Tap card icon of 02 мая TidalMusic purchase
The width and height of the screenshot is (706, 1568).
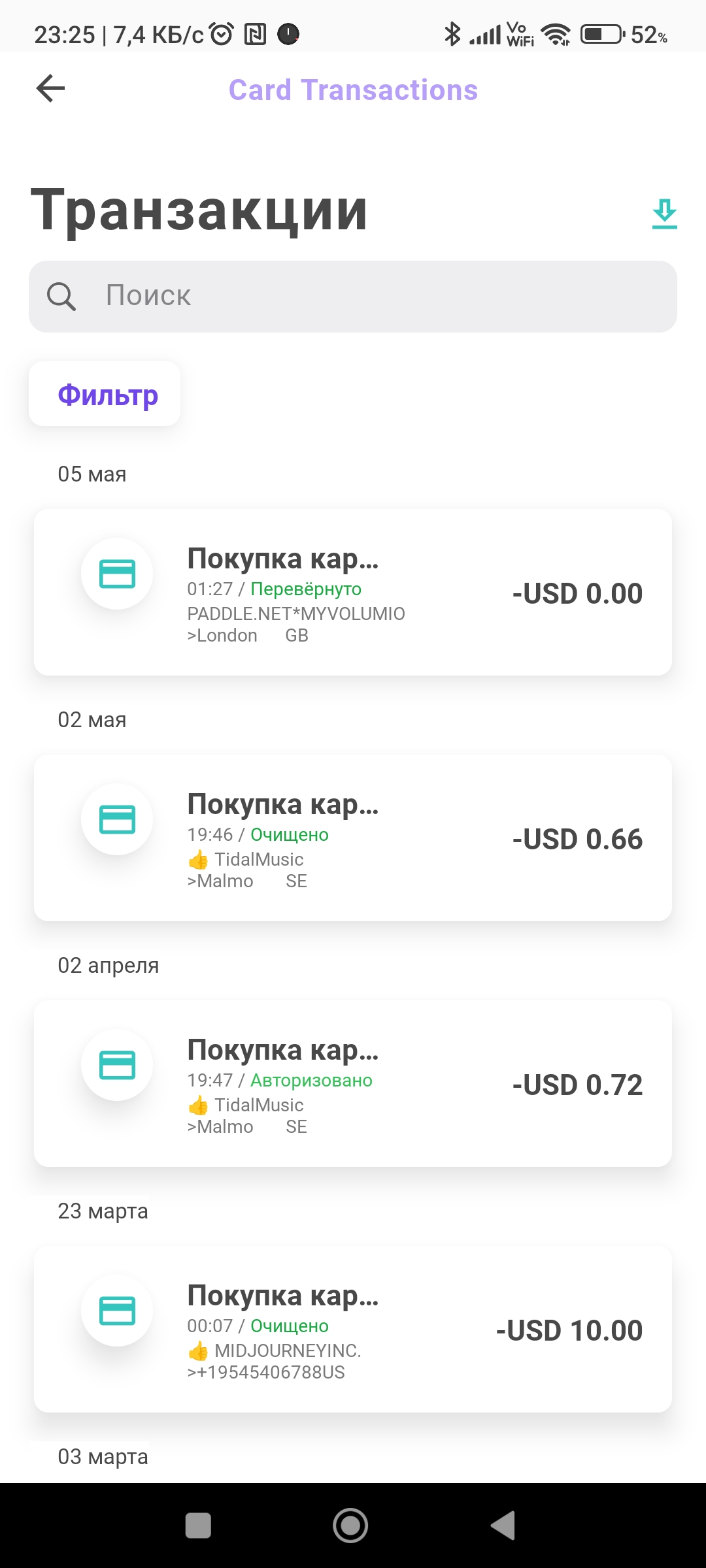click(x=117, y=819)
